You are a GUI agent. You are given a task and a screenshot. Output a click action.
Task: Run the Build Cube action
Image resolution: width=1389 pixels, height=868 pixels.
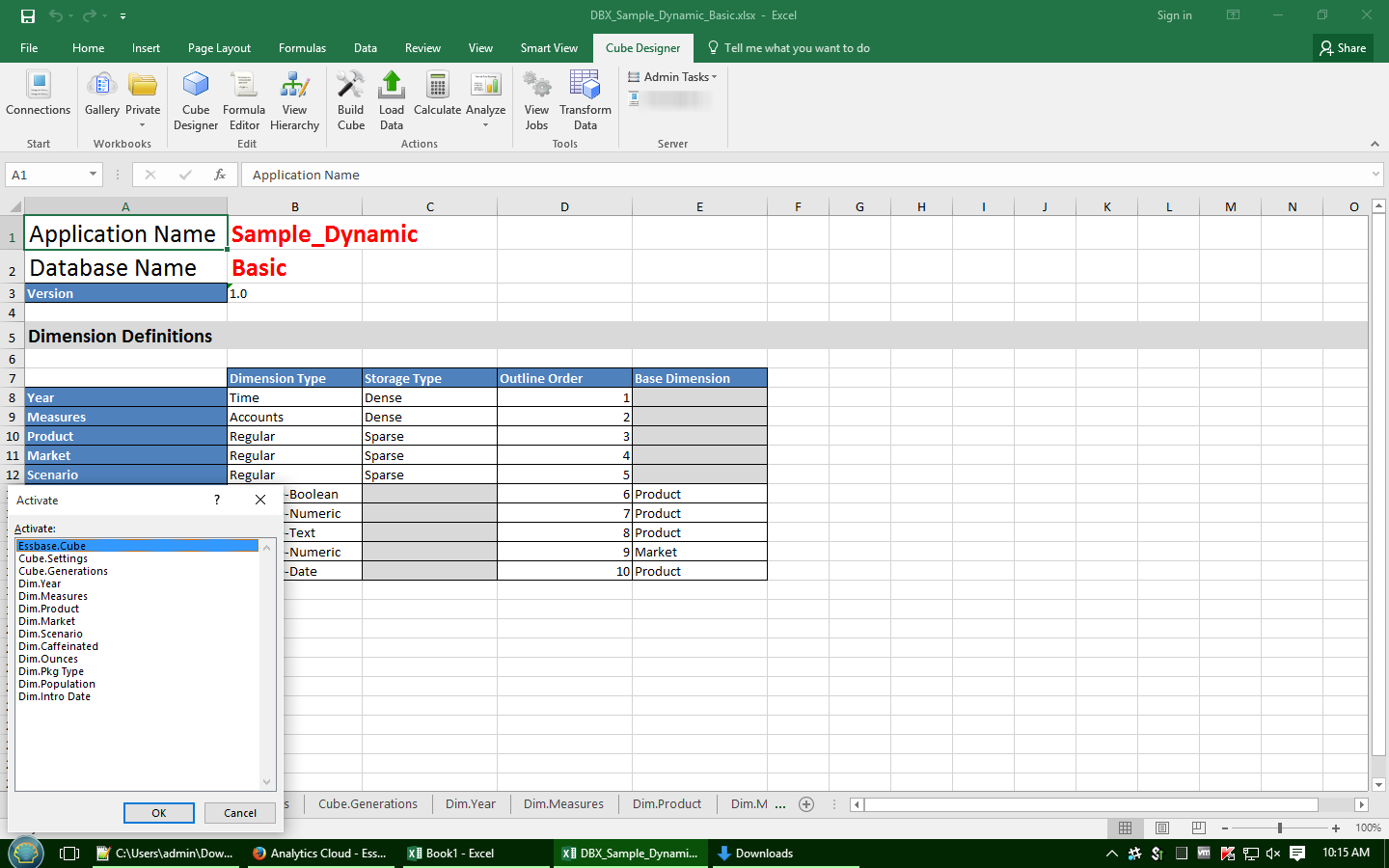(351, 100)
